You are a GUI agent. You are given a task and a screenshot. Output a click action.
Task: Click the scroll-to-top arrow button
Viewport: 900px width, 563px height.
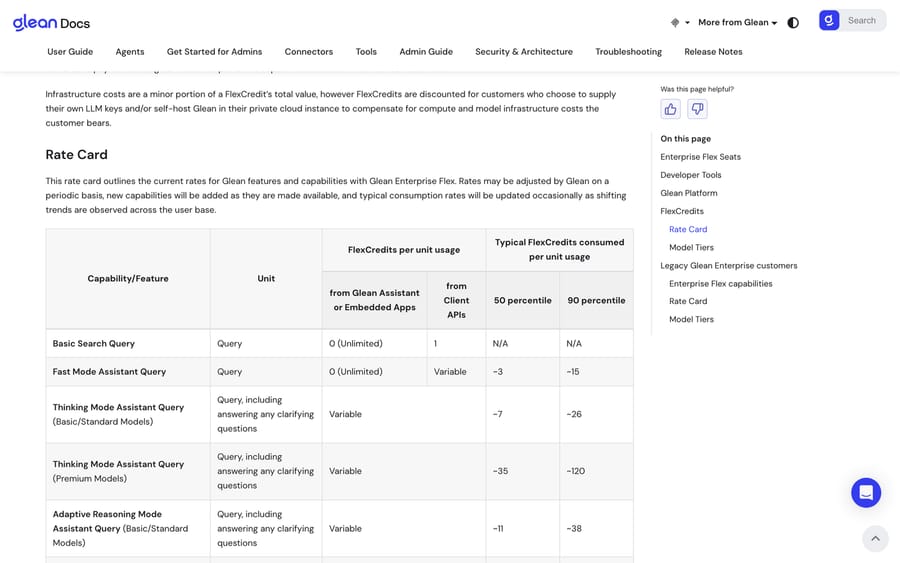pos(875,538)
